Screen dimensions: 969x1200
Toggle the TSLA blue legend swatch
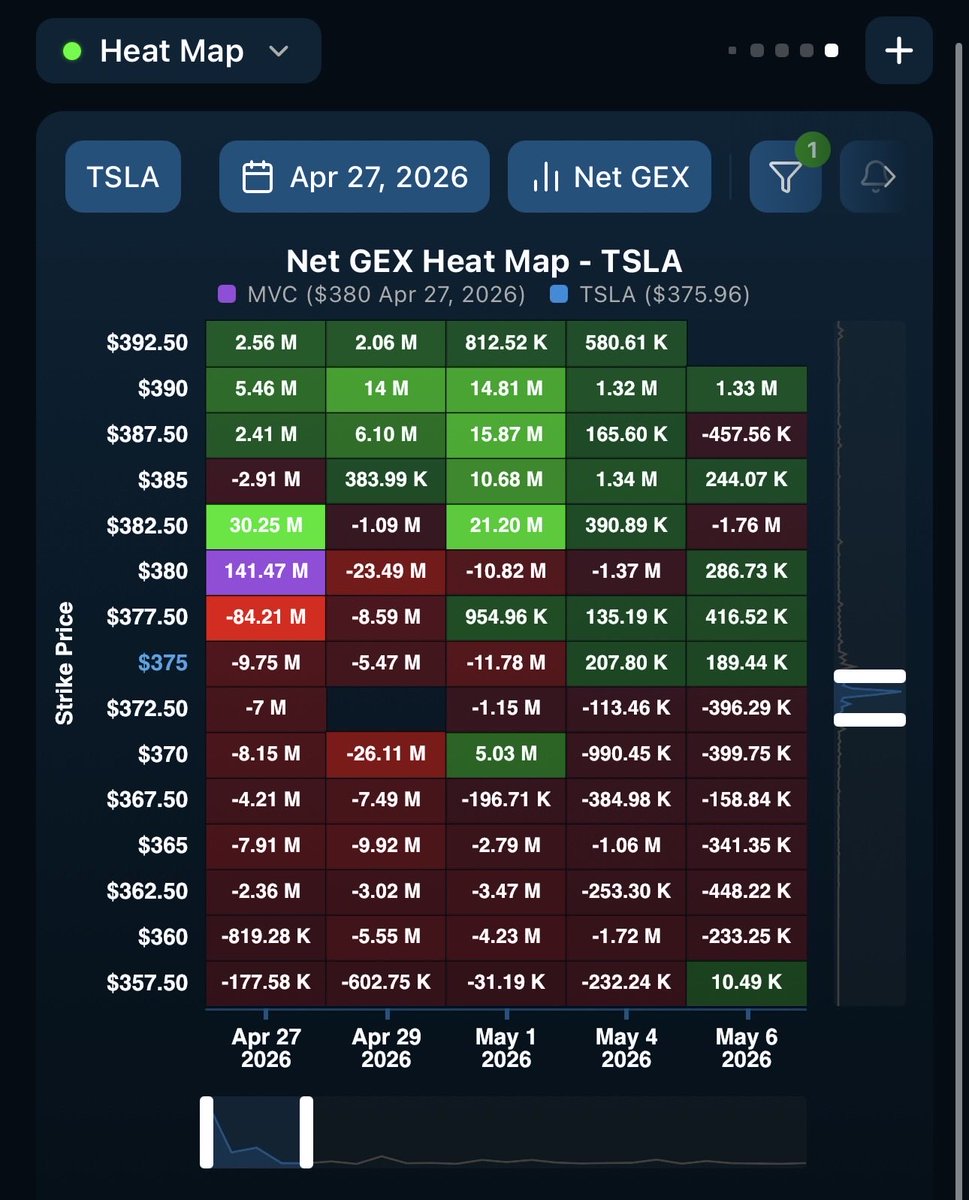click(560, 295)
